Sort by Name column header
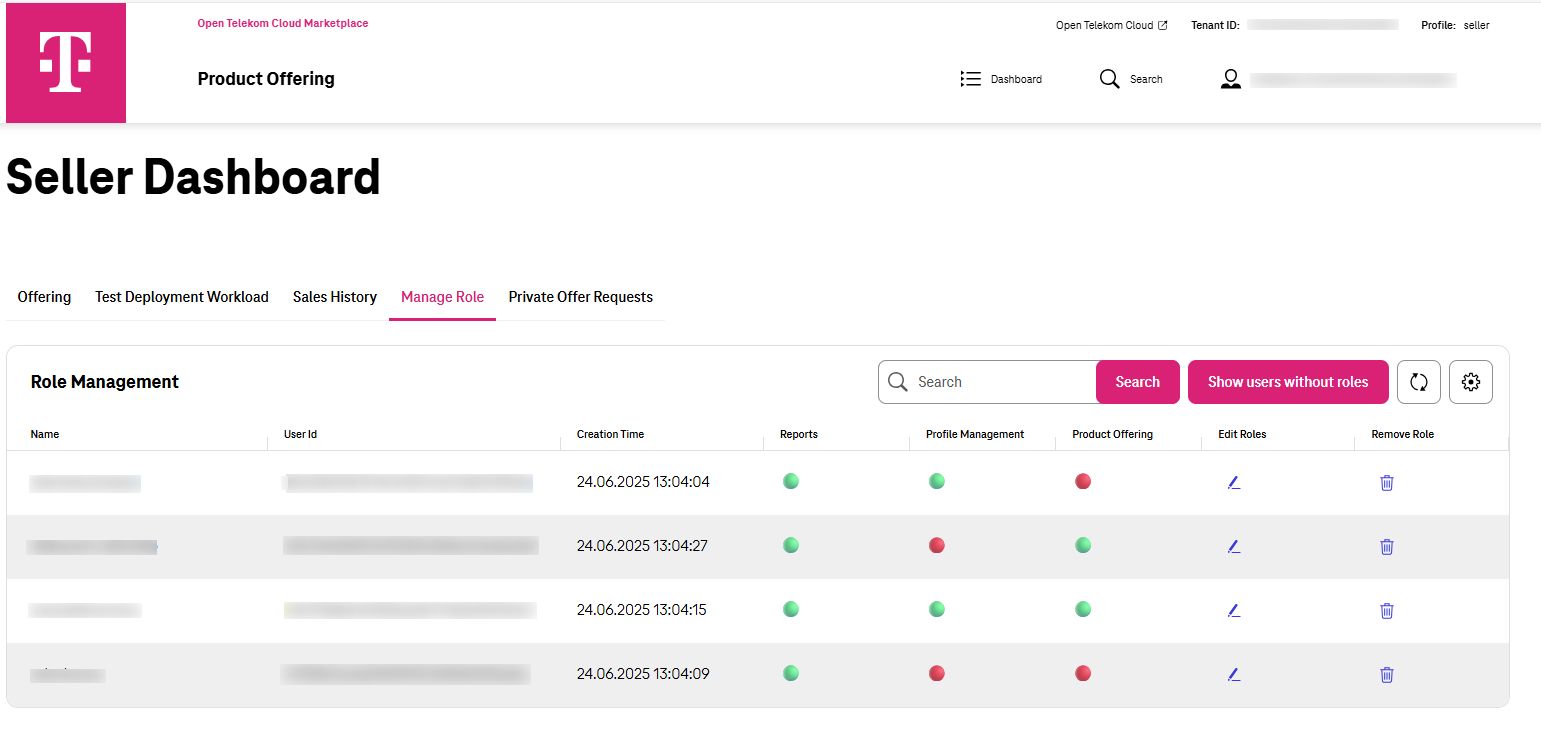This screenshot has width=1541, height=755. pos(45,434)
